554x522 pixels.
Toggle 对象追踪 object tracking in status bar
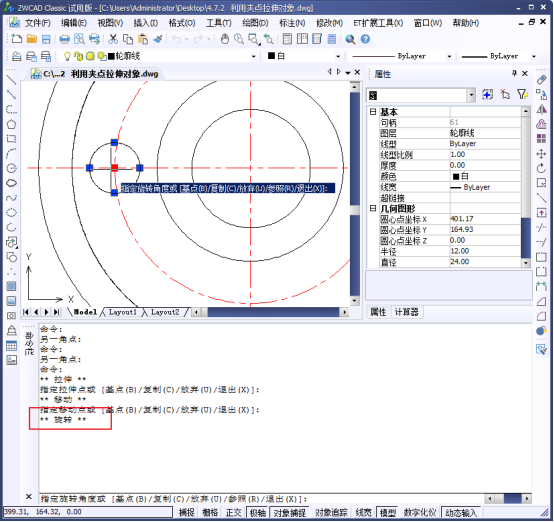pos(331,512)
